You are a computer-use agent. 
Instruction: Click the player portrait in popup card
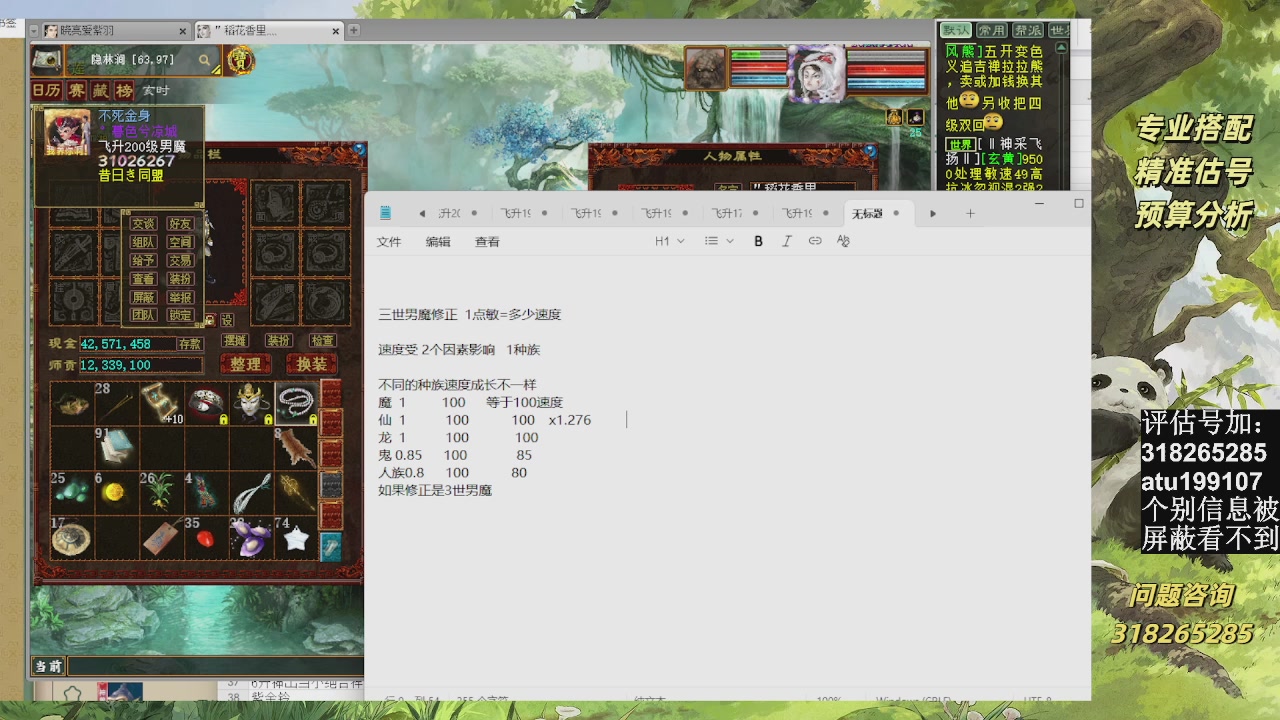[x=67, y=133]
